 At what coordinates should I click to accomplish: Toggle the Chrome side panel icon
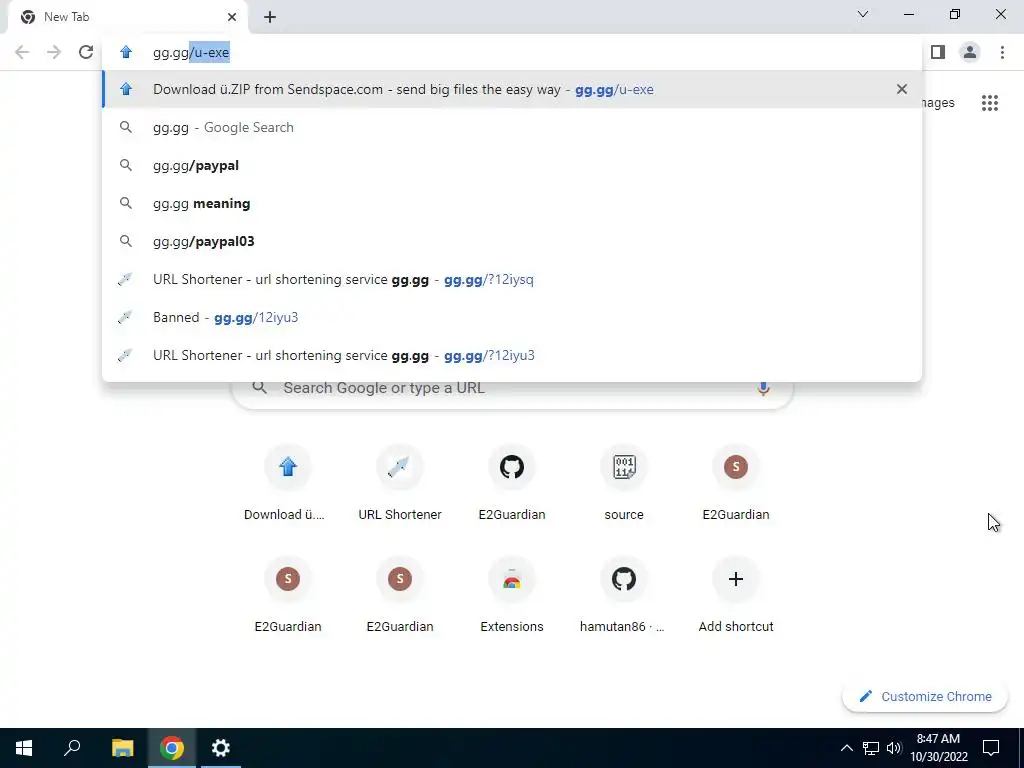click(x=938, y=52)
